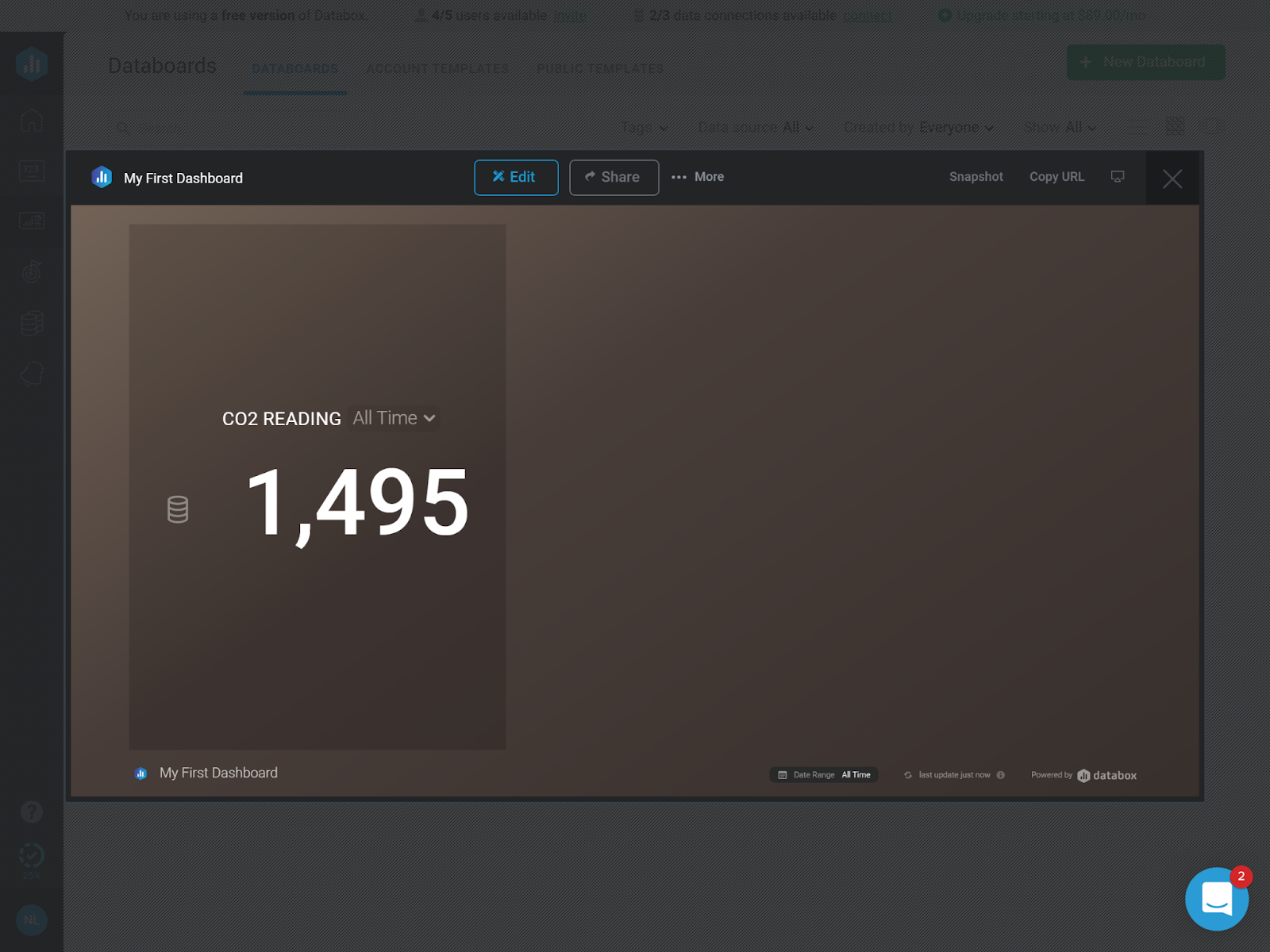Switch to the Public Templates tab
Image resolution: width=1270 pixels, height=952 pixels.
click(x=600, y=68)
